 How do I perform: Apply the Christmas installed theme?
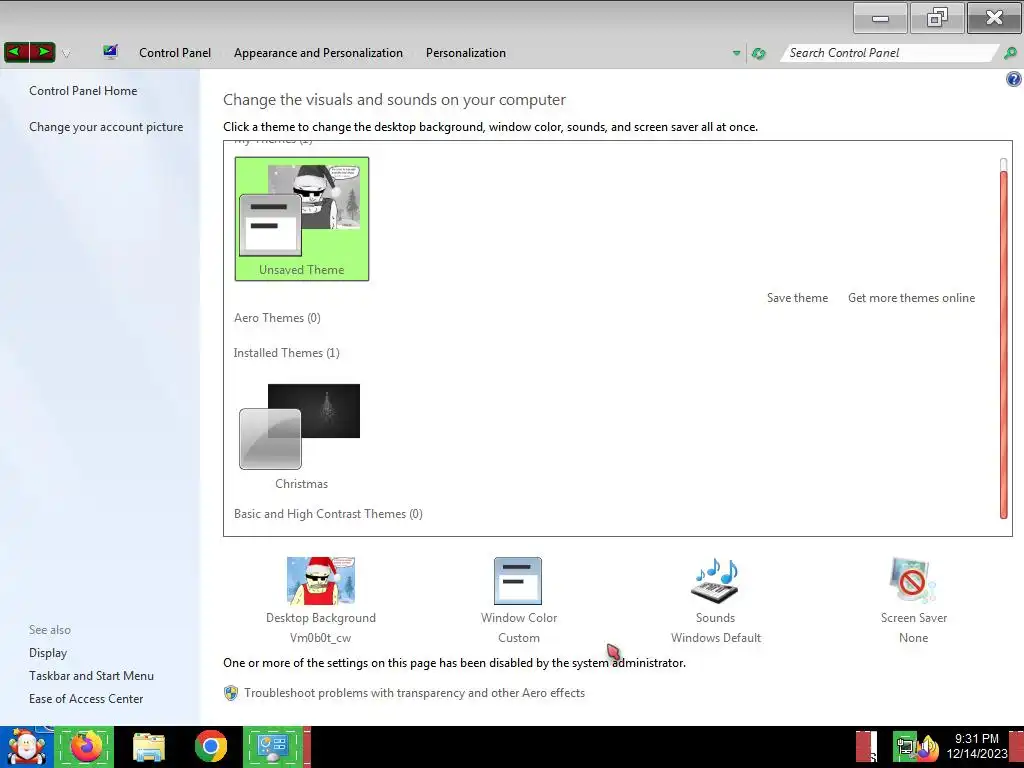(301, 436)
